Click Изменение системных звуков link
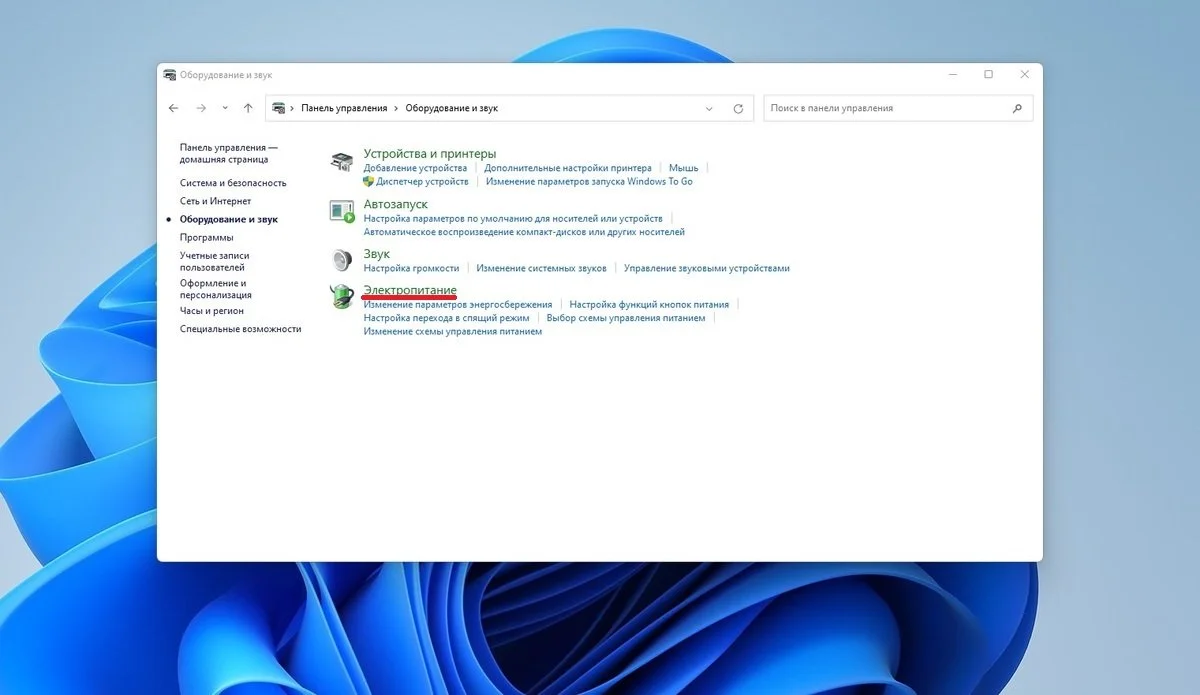Image resolution: width=1200 pixels, height=695 pixels. pyautogui.click(x=542, y=268)
